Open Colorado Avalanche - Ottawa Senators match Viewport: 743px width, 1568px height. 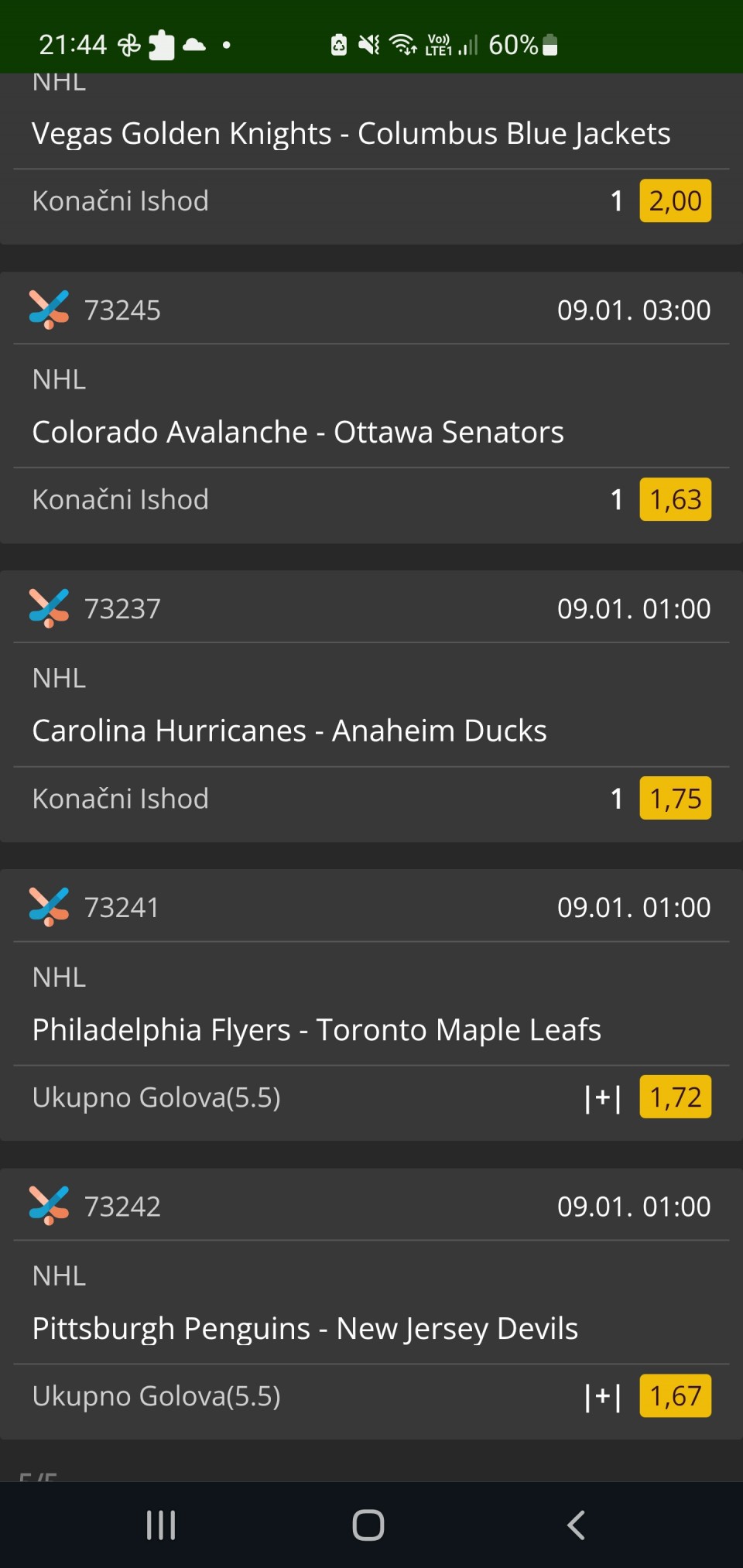pyautogui.click(x=298, y=432)
